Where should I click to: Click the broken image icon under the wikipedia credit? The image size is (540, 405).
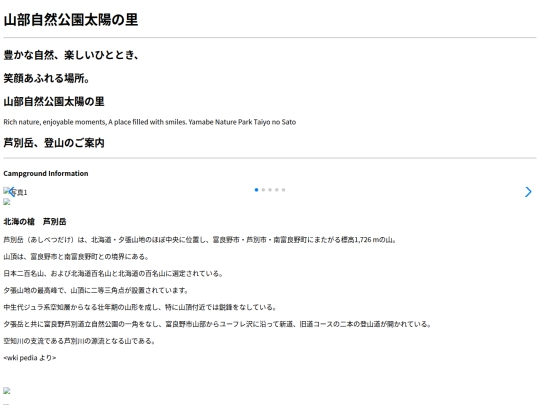click(x=7, y=391)
